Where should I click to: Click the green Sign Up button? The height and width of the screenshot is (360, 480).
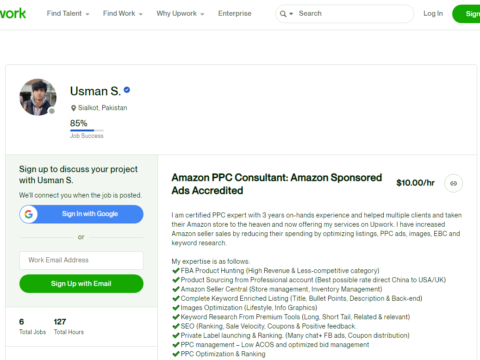tap(466, 14)
